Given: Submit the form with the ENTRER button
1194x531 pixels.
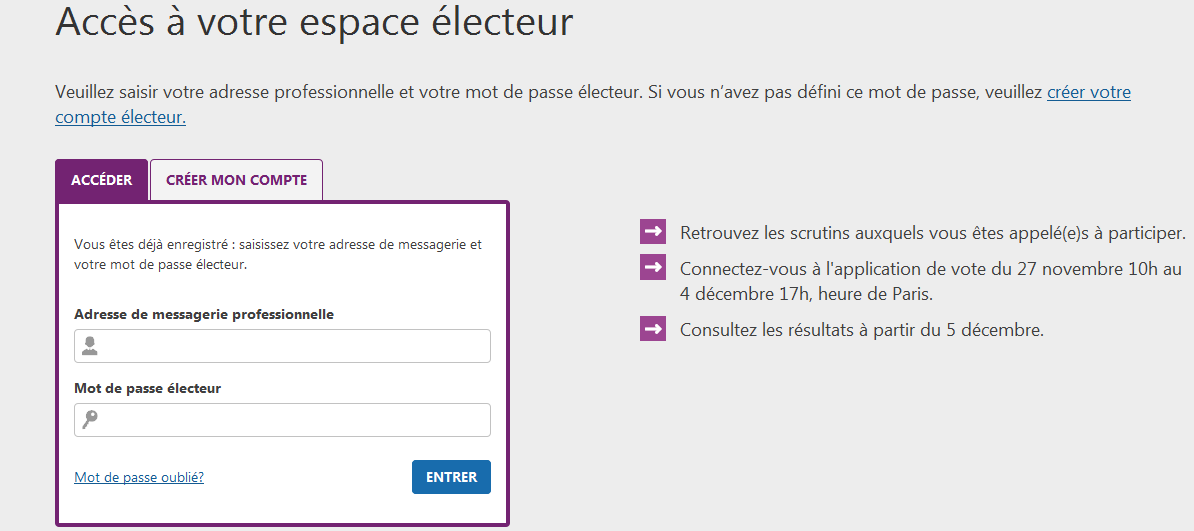Looking at the screenshot, I should [x=452, y=477].
